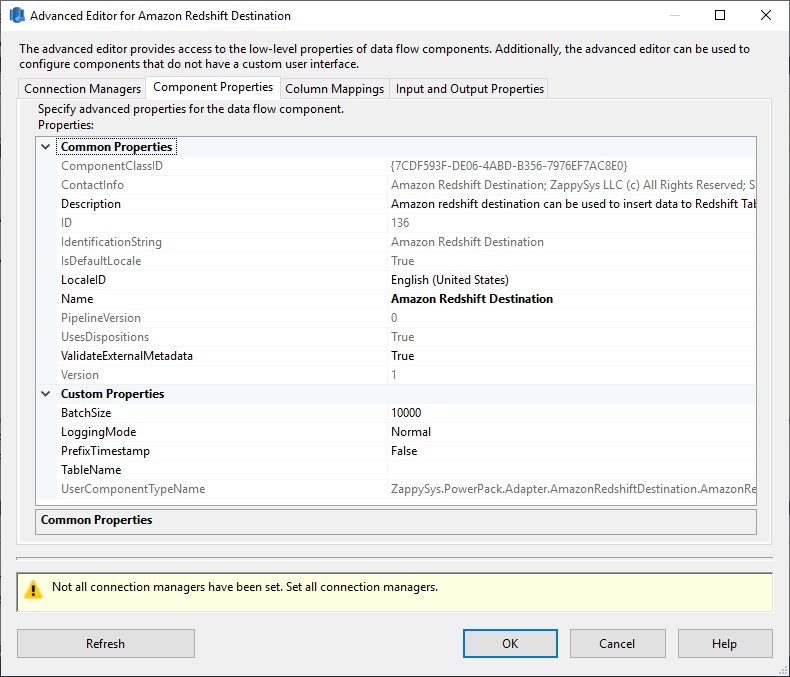Click the ZappySys.PowerPack.Adapter type name value

[x=573, y=489]
